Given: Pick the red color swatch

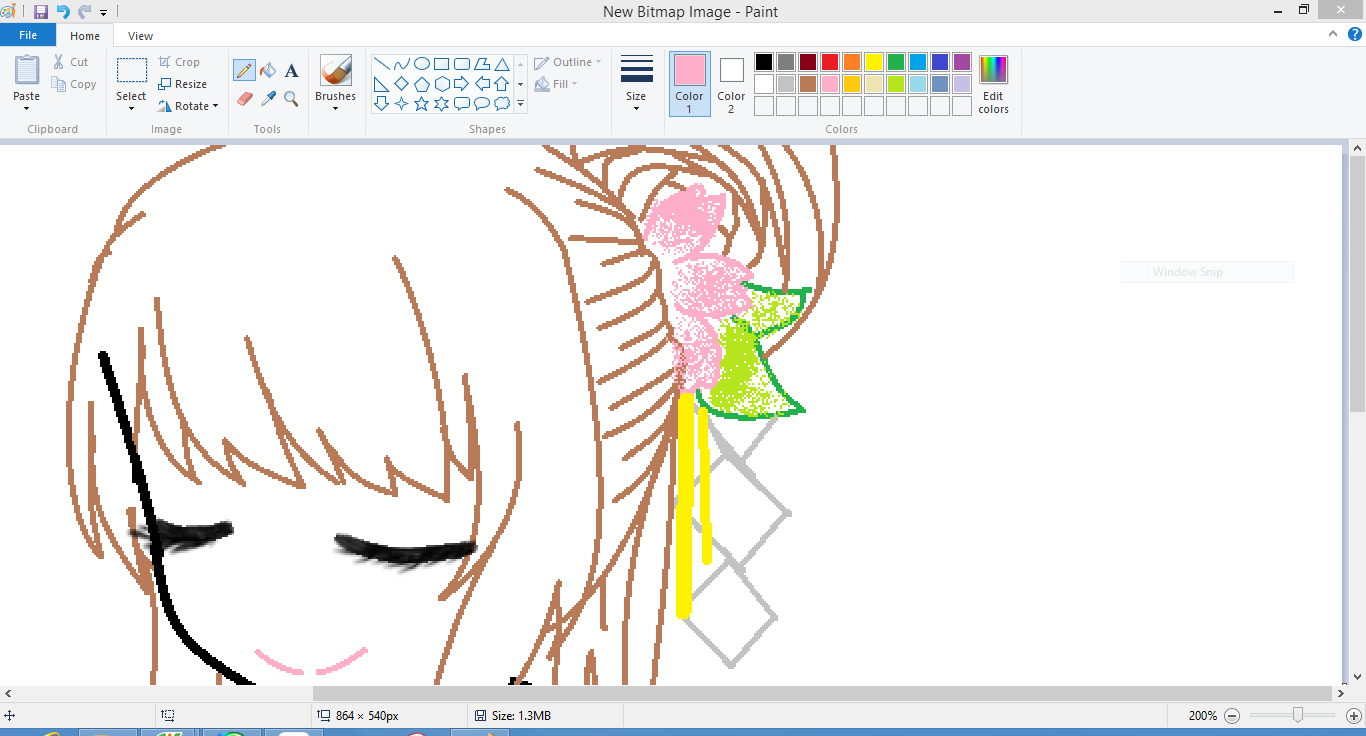Looking at the screenshot, I should (x=830, y=62).
